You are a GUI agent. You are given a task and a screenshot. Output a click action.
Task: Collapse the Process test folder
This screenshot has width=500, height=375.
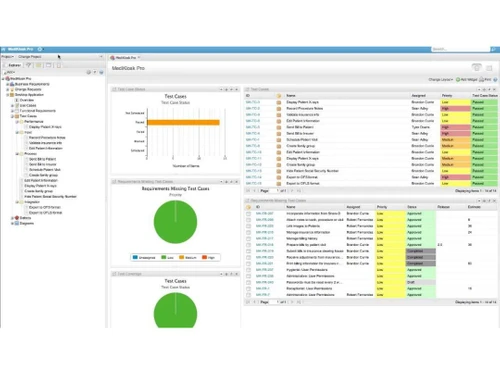[17, 154]
